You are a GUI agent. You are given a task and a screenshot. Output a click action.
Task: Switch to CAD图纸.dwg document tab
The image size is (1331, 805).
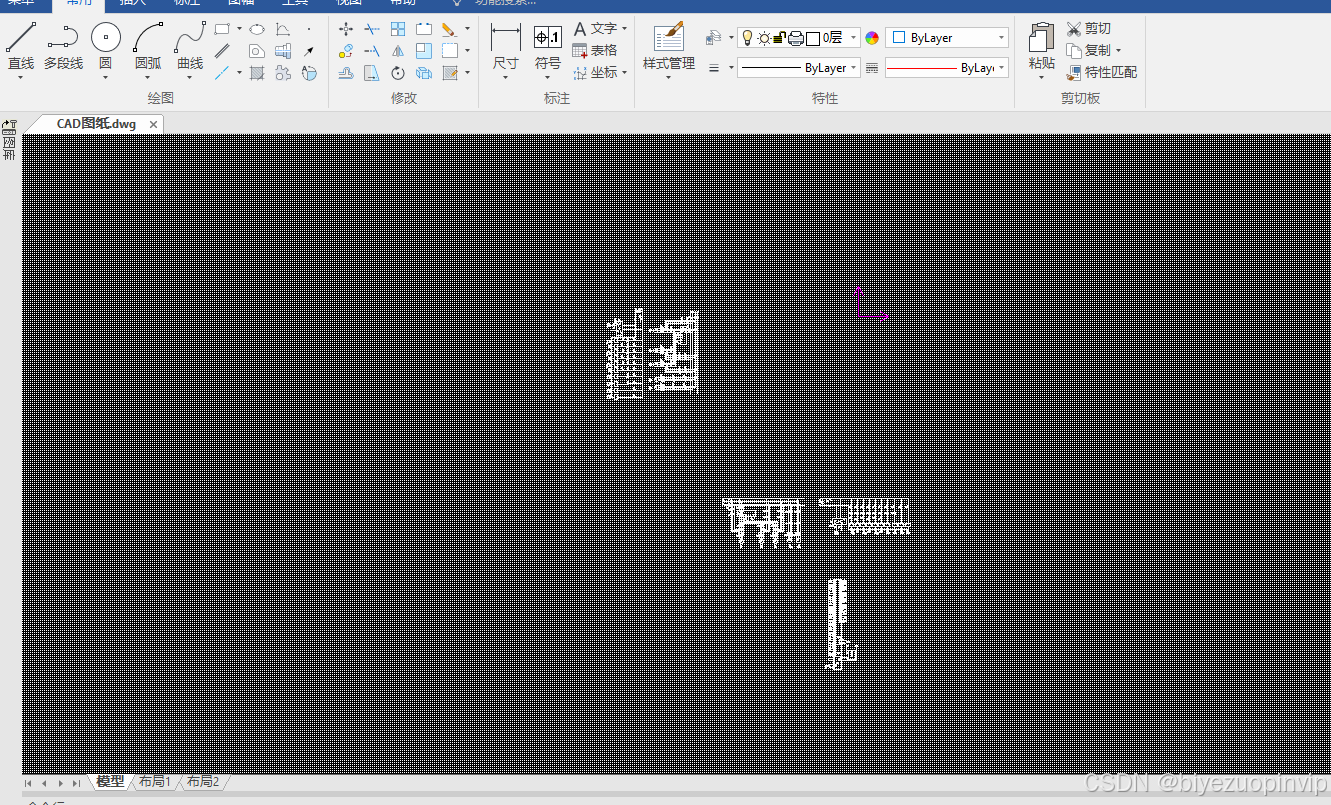(96, 124)
